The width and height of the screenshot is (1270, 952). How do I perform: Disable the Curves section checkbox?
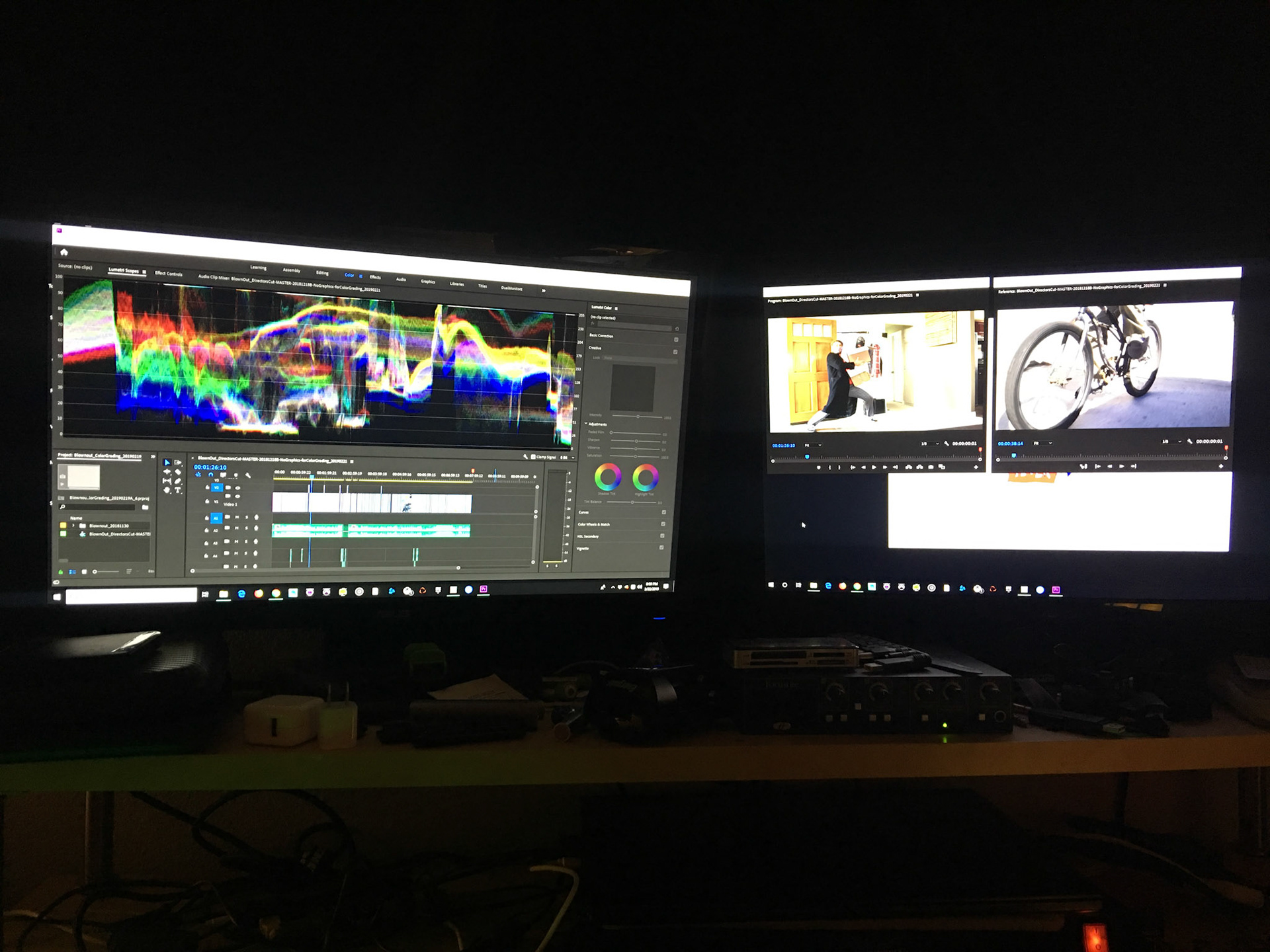(x=663, y=512)
